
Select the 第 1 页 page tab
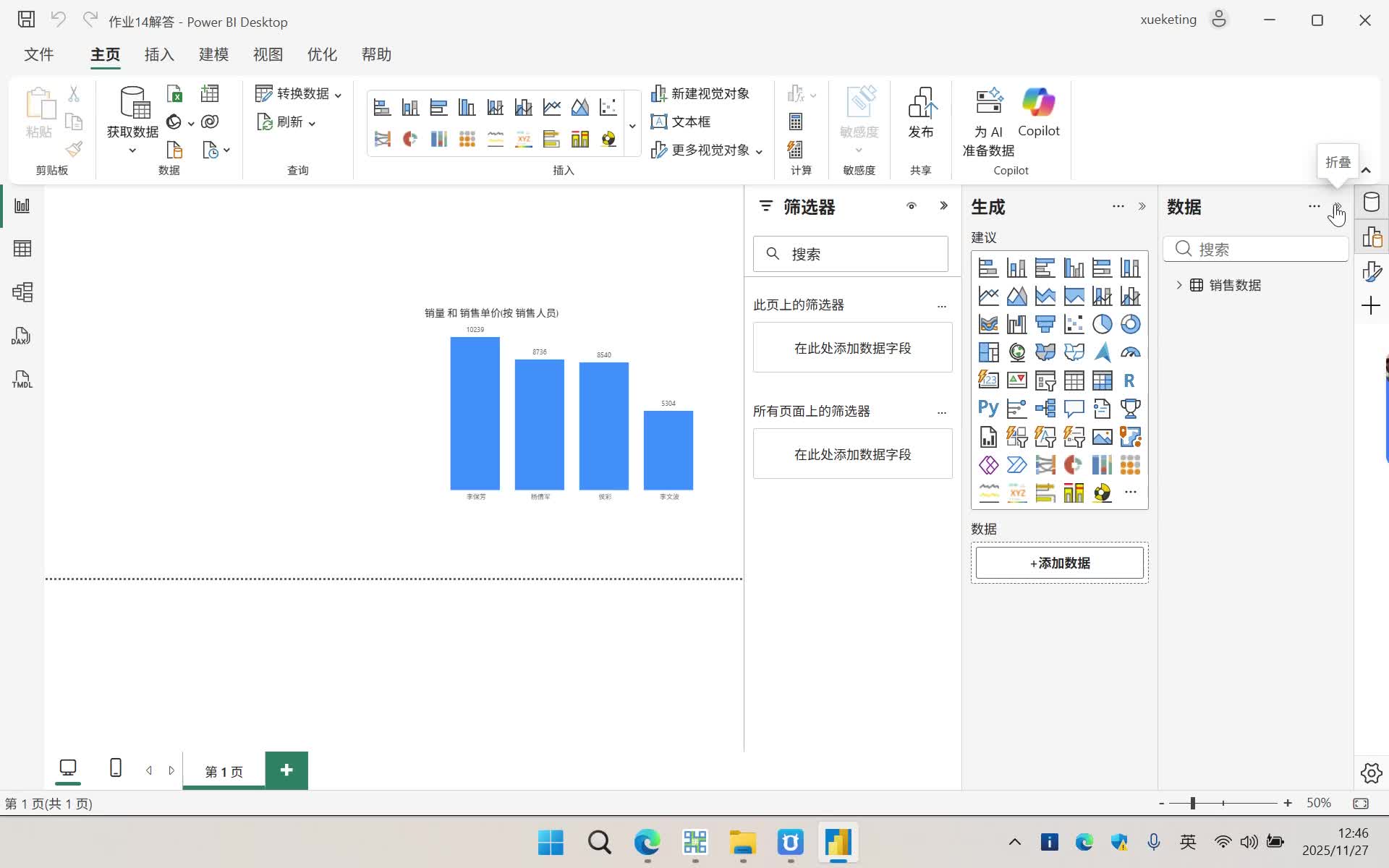224,771
